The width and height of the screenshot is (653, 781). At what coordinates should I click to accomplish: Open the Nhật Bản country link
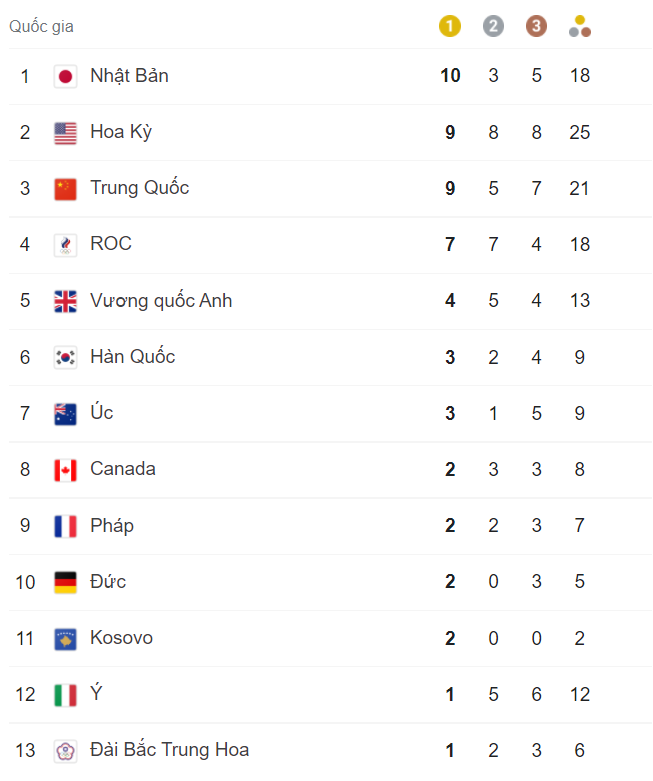(129, 76)
